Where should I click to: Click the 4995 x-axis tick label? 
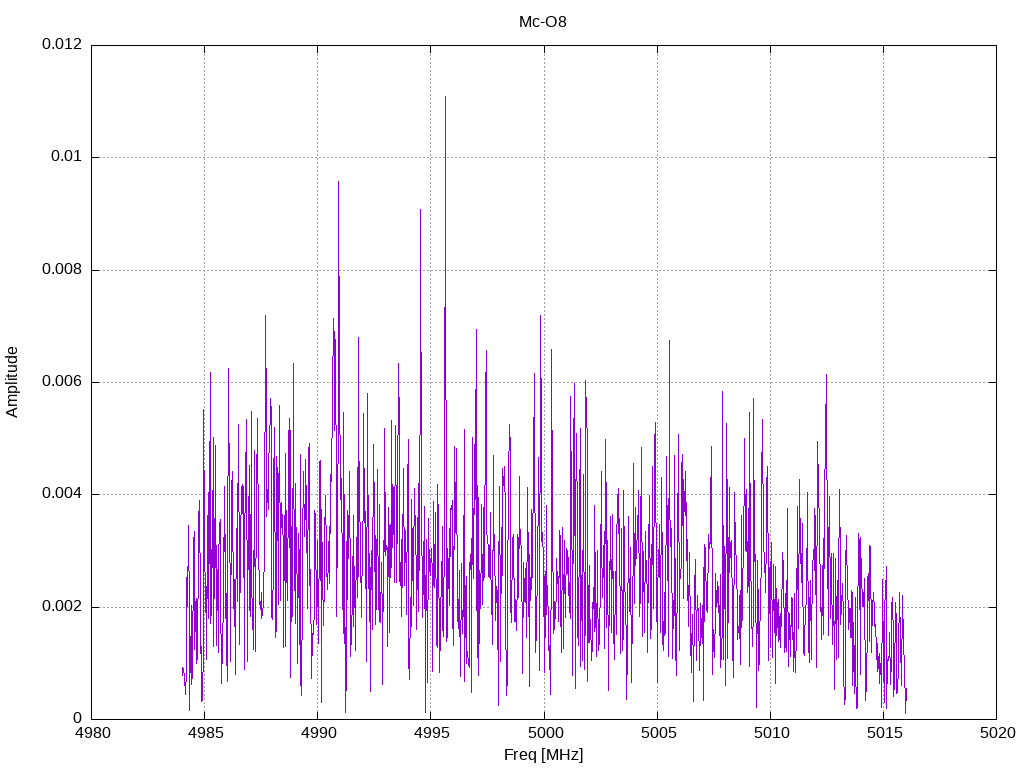pyautogui.click(x=432, y=733)
